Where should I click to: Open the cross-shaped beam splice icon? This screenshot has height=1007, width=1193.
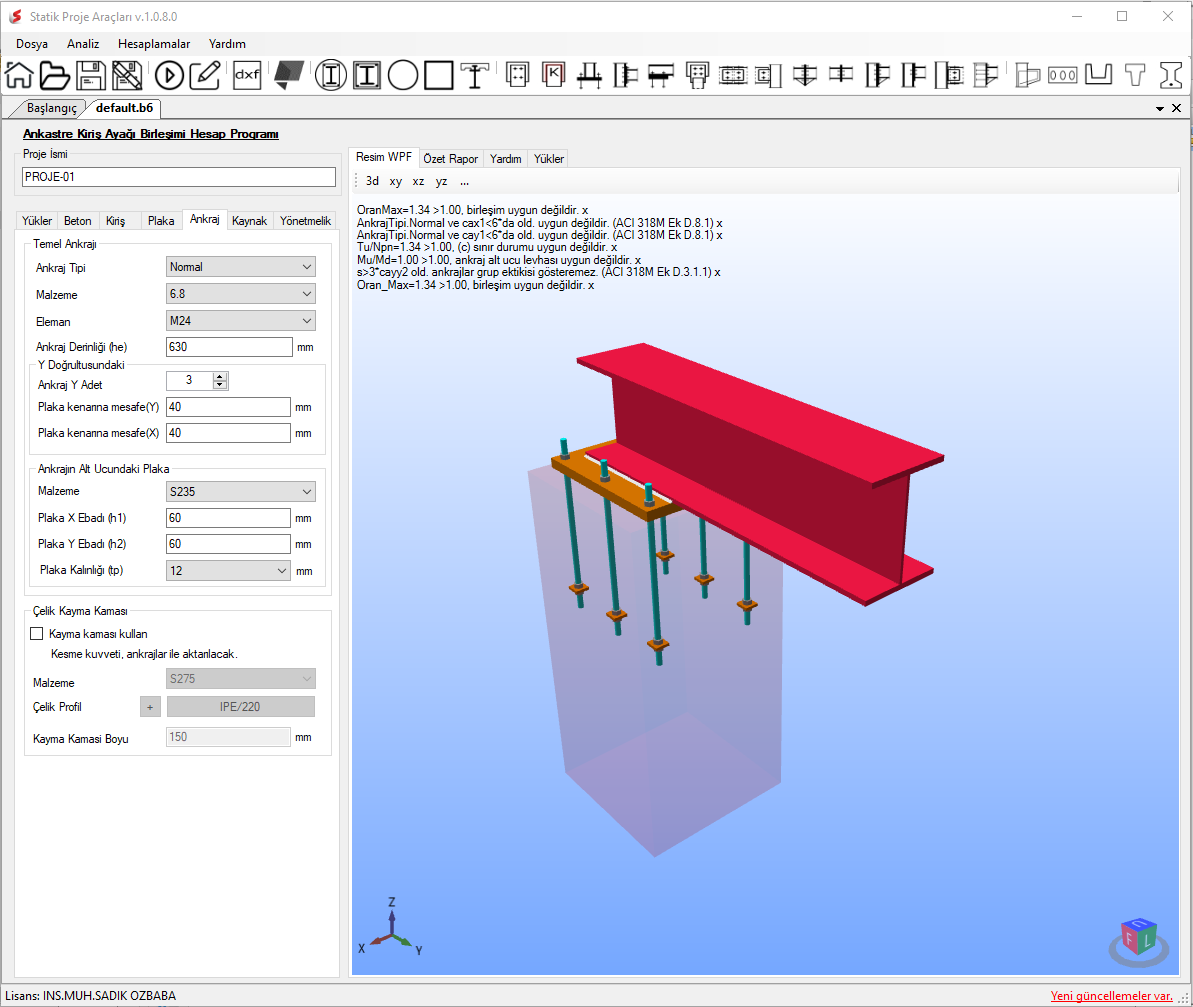point(841,75)
